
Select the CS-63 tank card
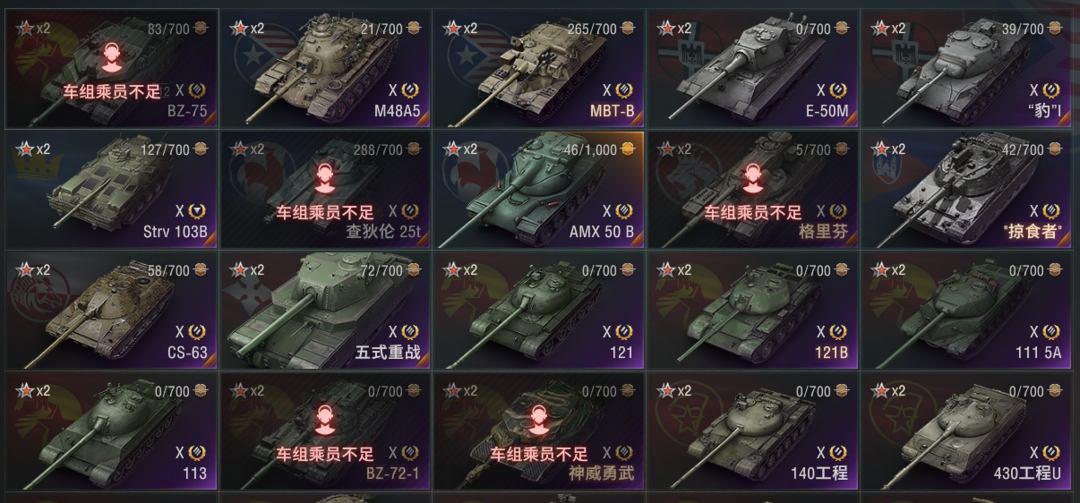(x=112, y=310)
